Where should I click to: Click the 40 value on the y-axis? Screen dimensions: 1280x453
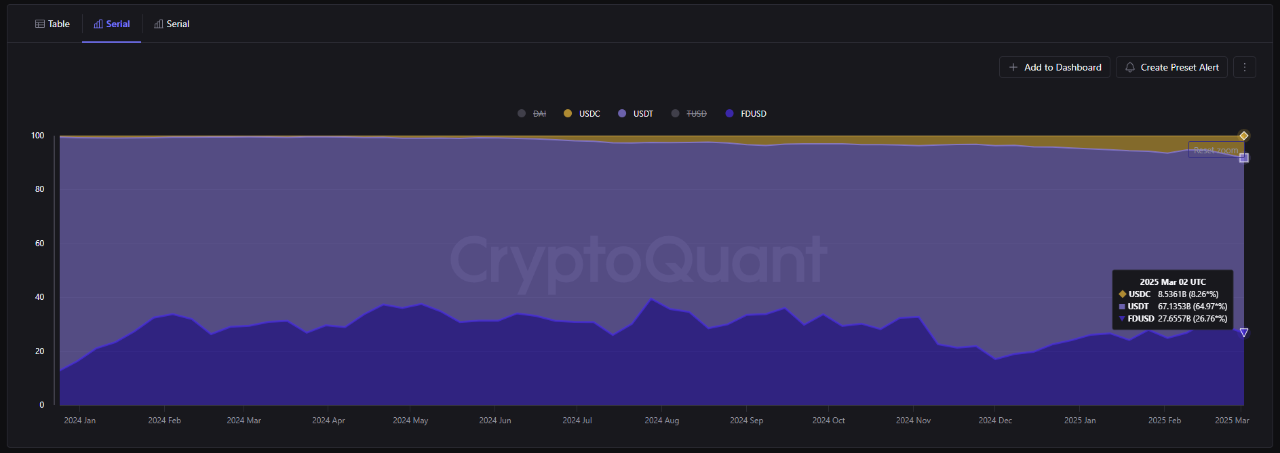pos(41,297)
